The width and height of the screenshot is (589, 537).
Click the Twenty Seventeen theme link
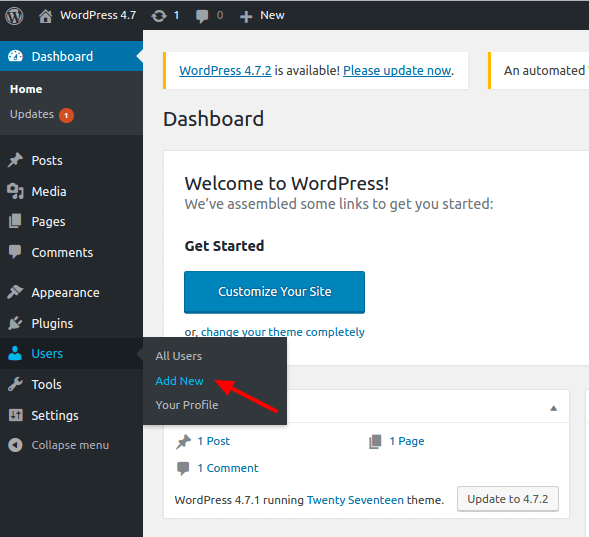(x=355, y=500)
